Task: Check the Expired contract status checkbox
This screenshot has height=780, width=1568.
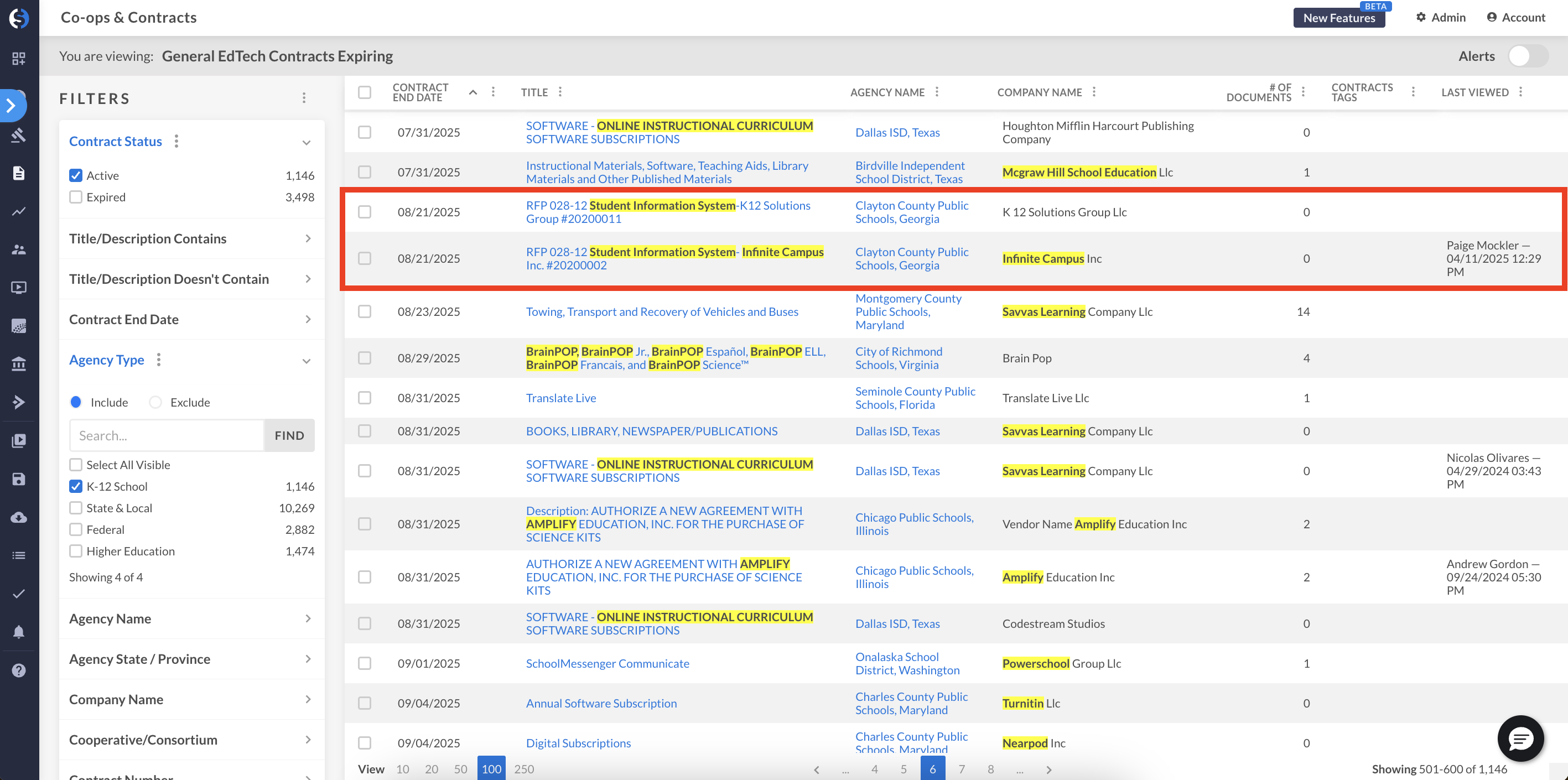Action: [75, 197]
